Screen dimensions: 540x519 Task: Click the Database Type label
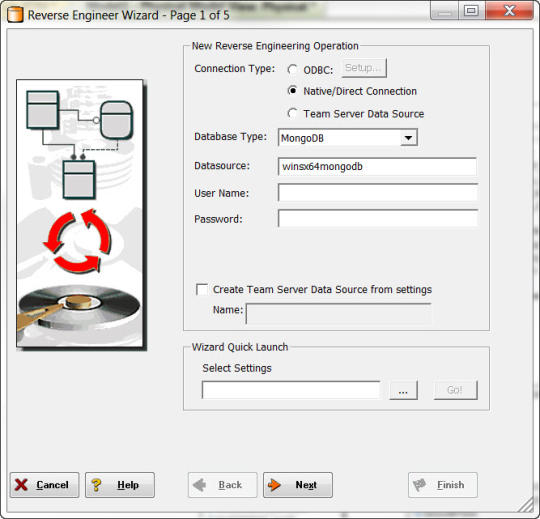[230, 137]
